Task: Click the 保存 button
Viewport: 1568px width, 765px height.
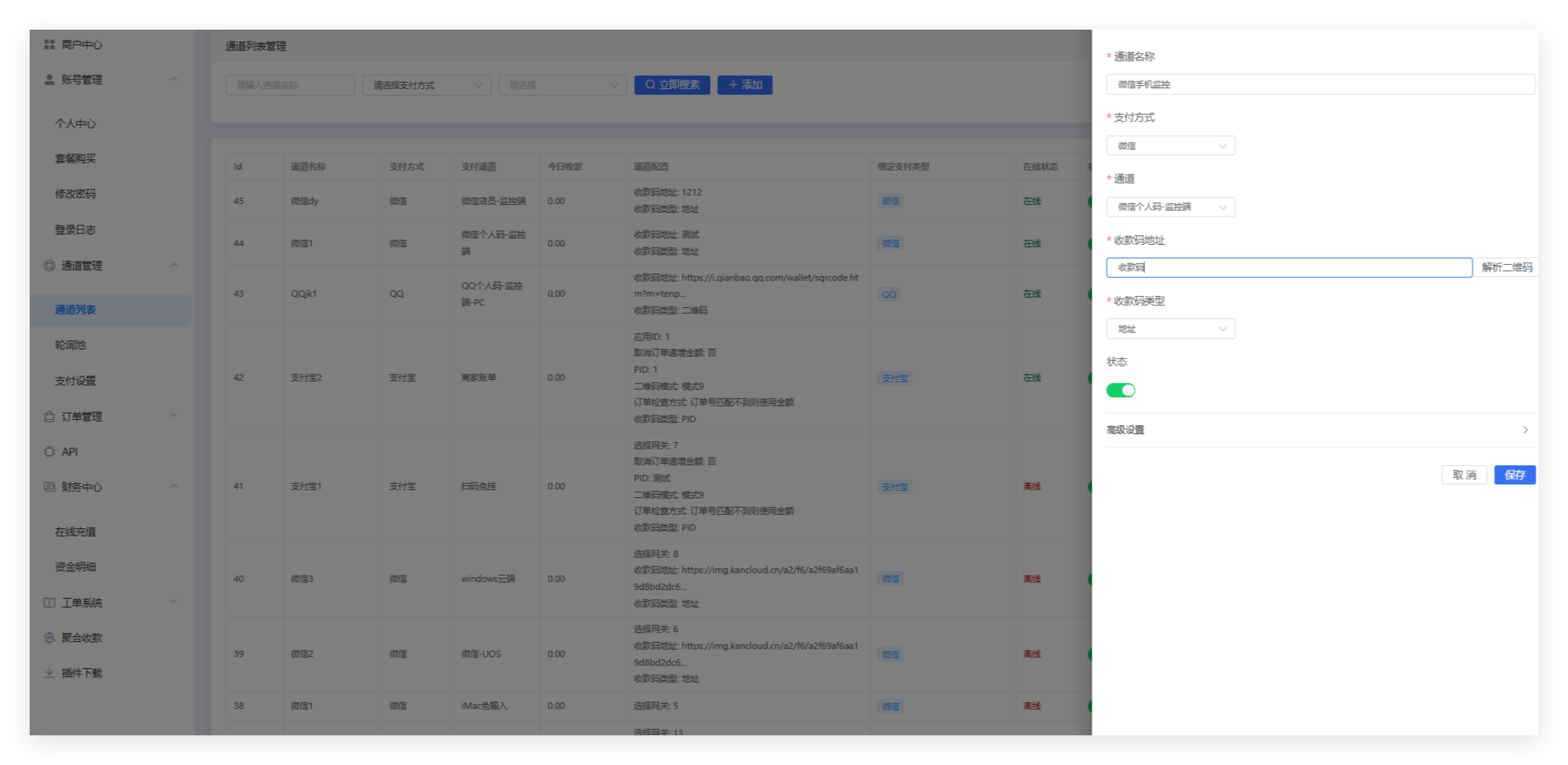Action: [1514, 475]
